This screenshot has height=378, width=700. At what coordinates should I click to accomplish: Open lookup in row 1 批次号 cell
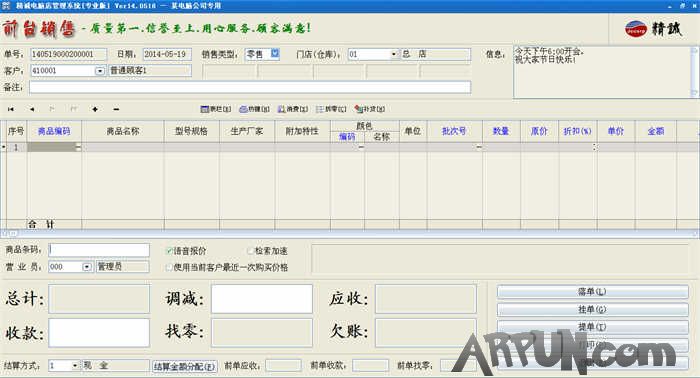pos(479,147)
